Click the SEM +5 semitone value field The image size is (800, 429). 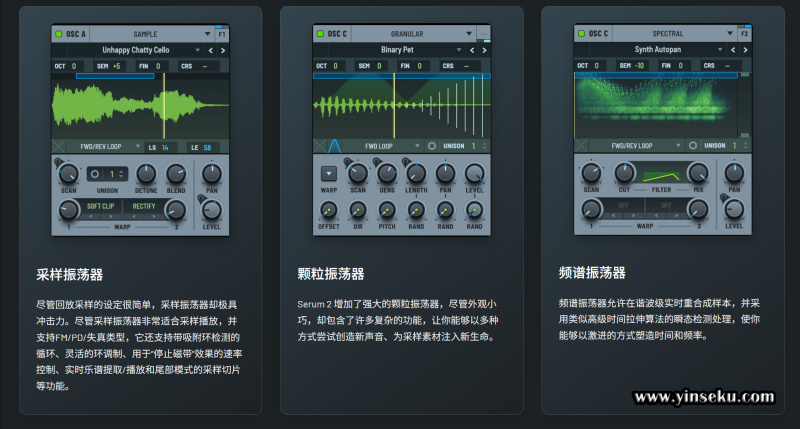pyautogui.click(x=112, y=66)
